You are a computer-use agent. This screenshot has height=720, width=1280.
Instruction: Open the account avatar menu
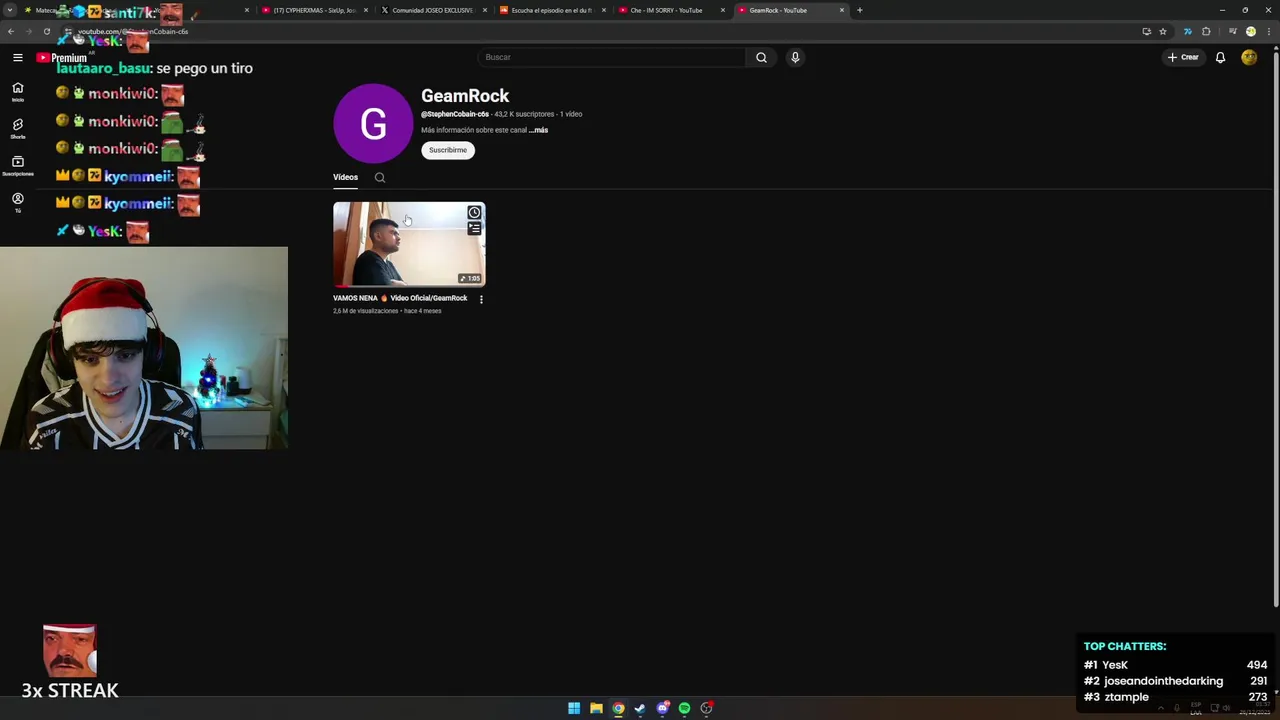click(x=1249, y=57)
